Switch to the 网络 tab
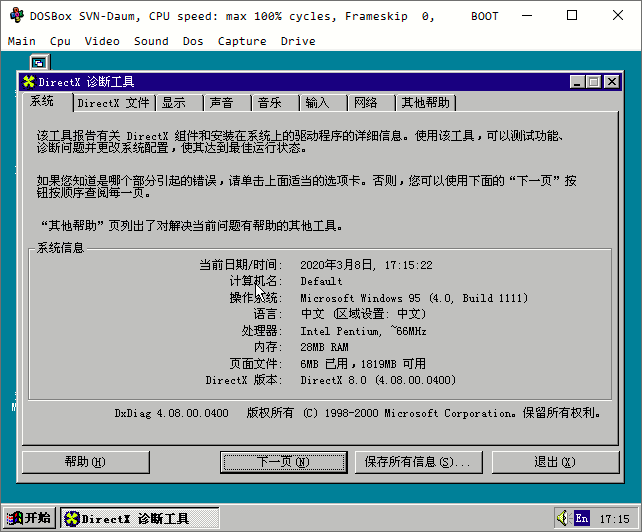The image size is (642, 532). (371, 102)
